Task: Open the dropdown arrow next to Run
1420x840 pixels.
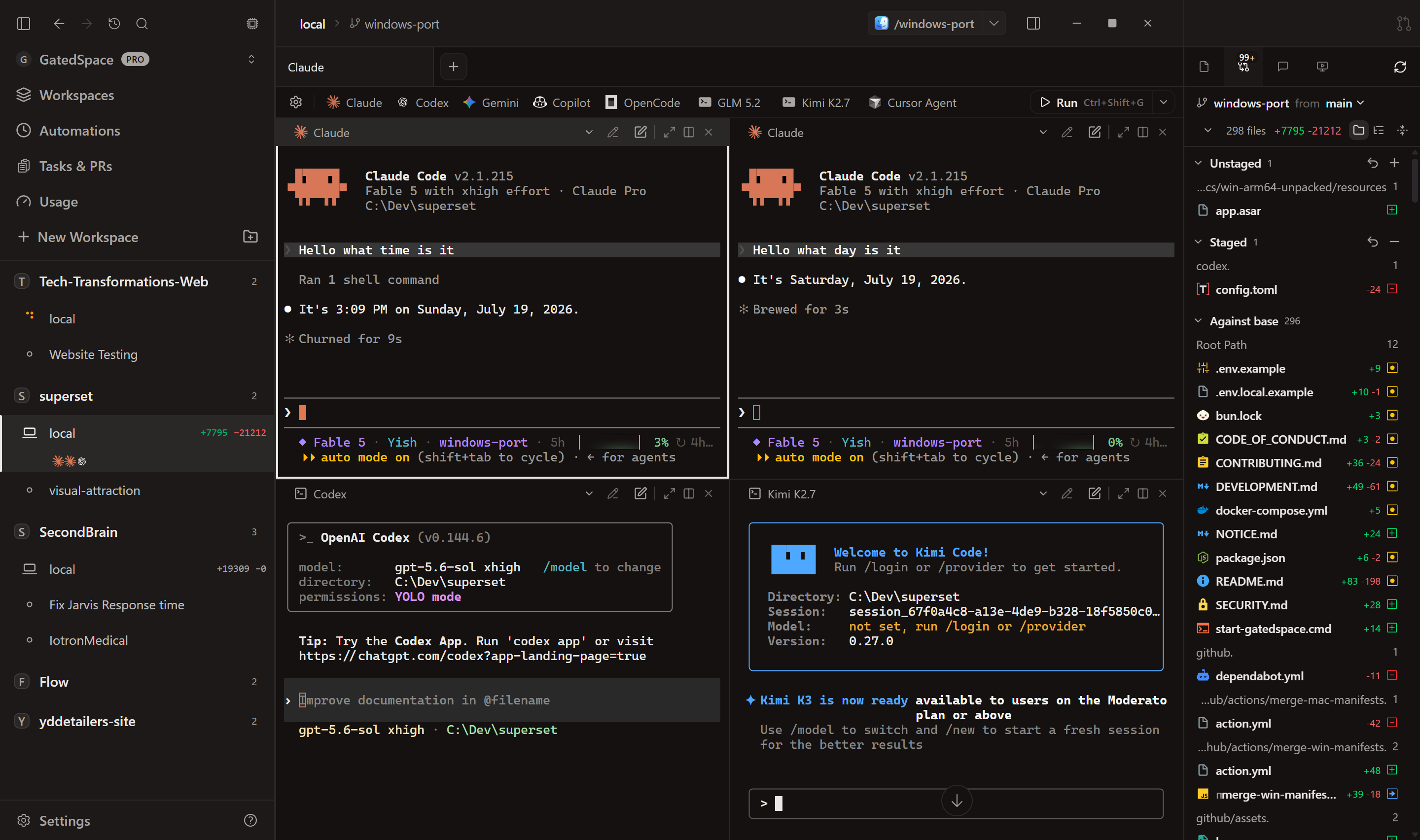Action: click(1163, 103)
